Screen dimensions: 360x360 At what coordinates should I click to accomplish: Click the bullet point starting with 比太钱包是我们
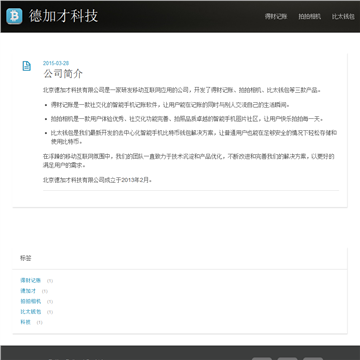[194, 137]
